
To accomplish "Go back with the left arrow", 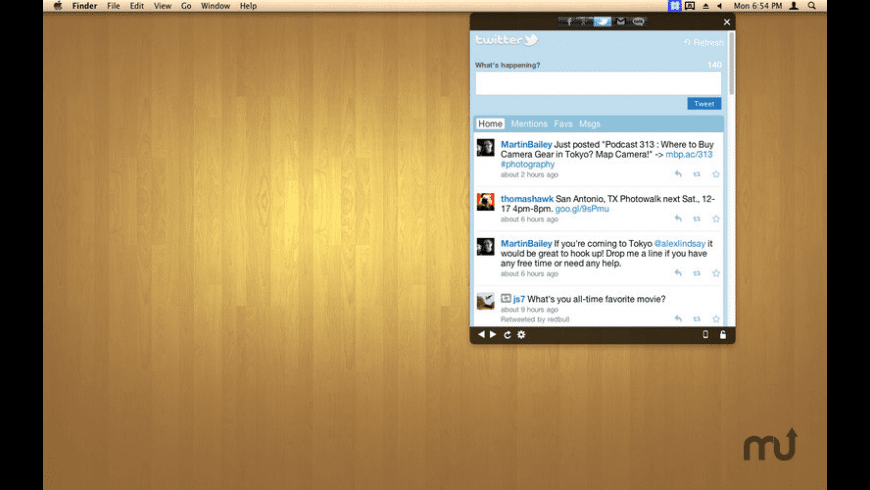I will [x=481, y=335].
